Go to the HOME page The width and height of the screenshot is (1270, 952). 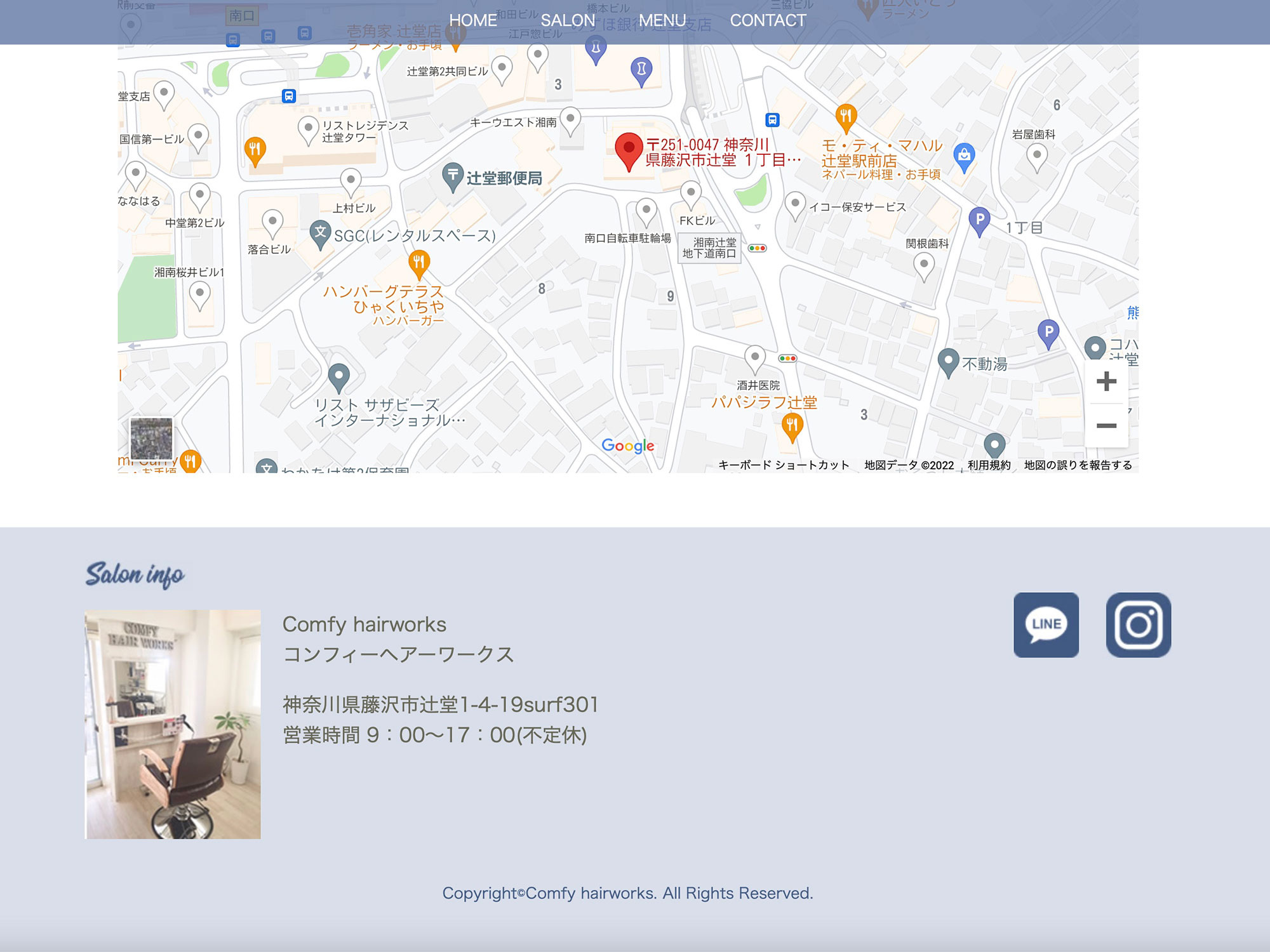point(472,20)
